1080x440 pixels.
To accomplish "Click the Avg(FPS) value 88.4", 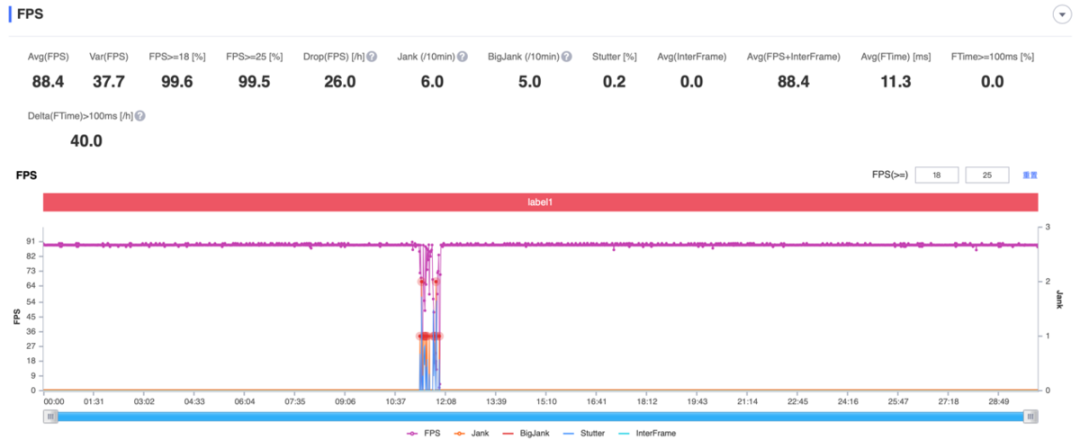I will [x=48, y=82].
